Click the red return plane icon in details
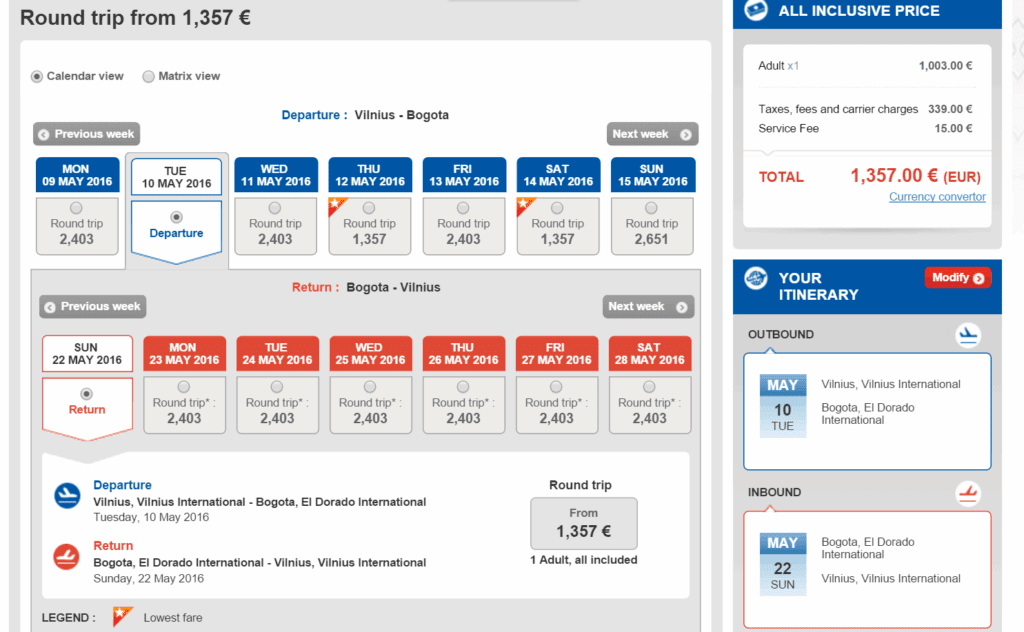 point(67,557)
